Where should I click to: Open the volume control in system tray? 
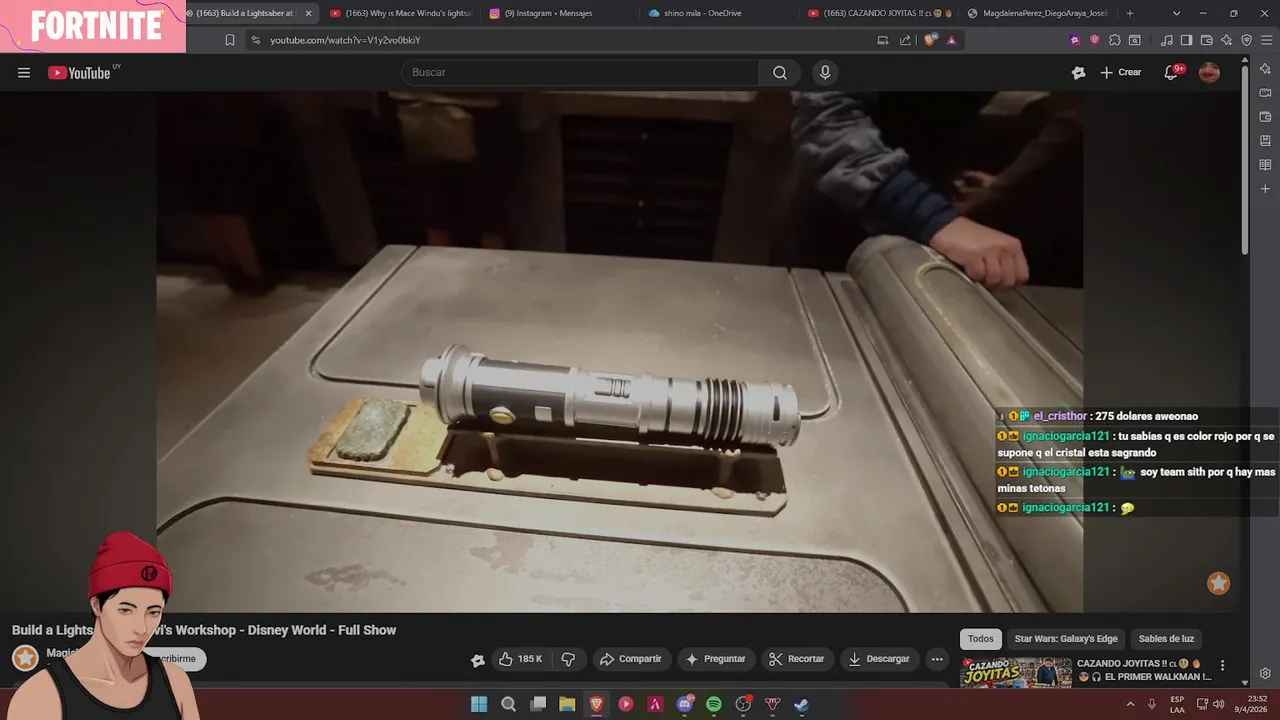pos(1219,704)
